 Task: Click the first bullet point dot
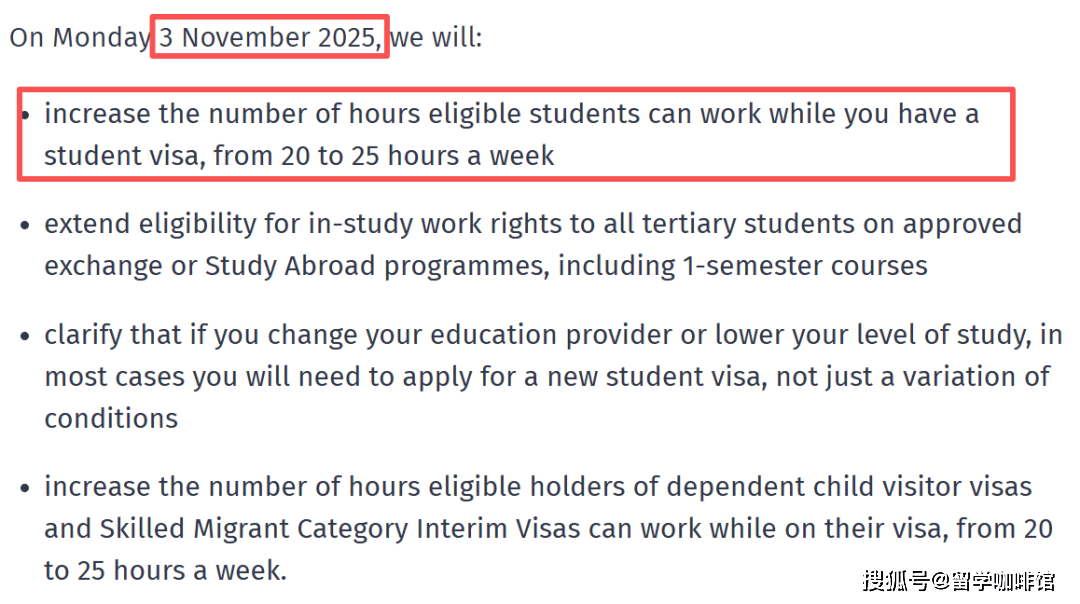point(27,114)
